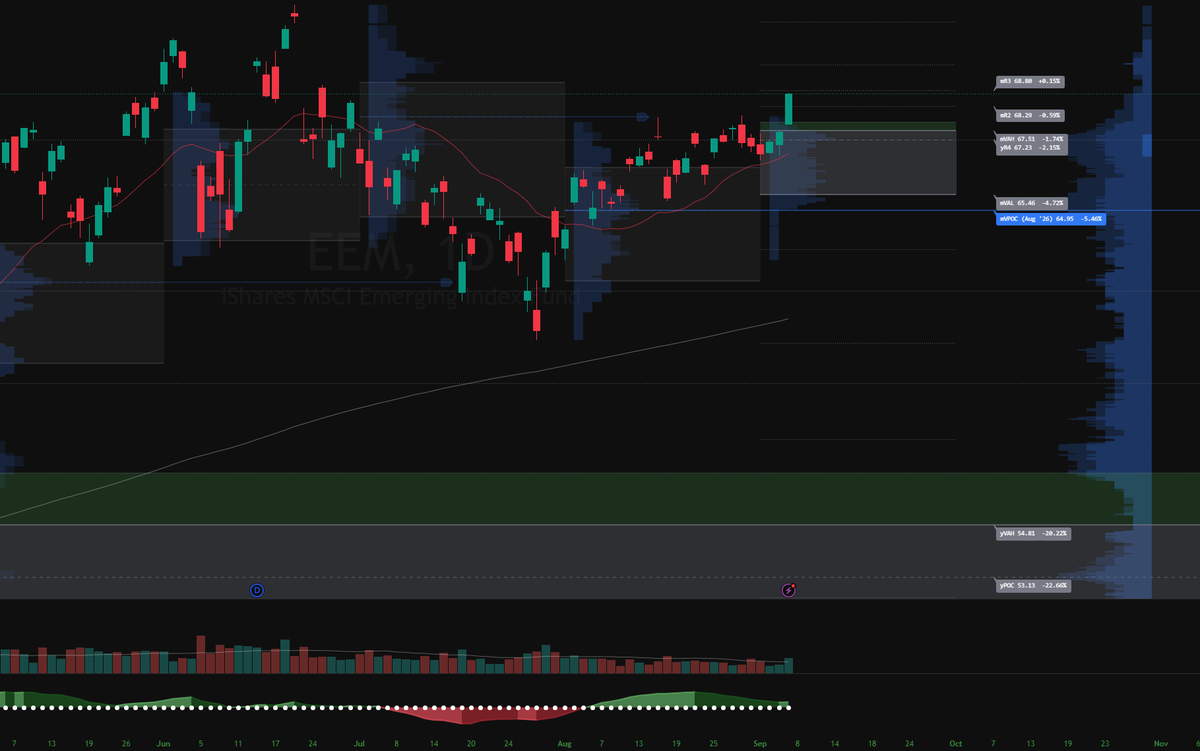Click the latest volume bar

point(789,666)
